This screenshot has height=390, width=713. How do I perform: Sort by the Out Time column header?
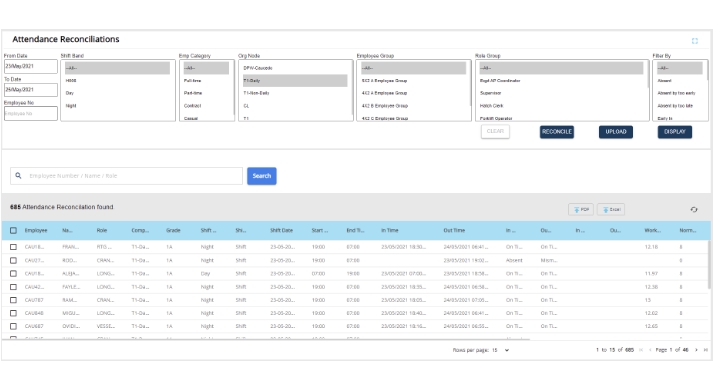[454, 230]
